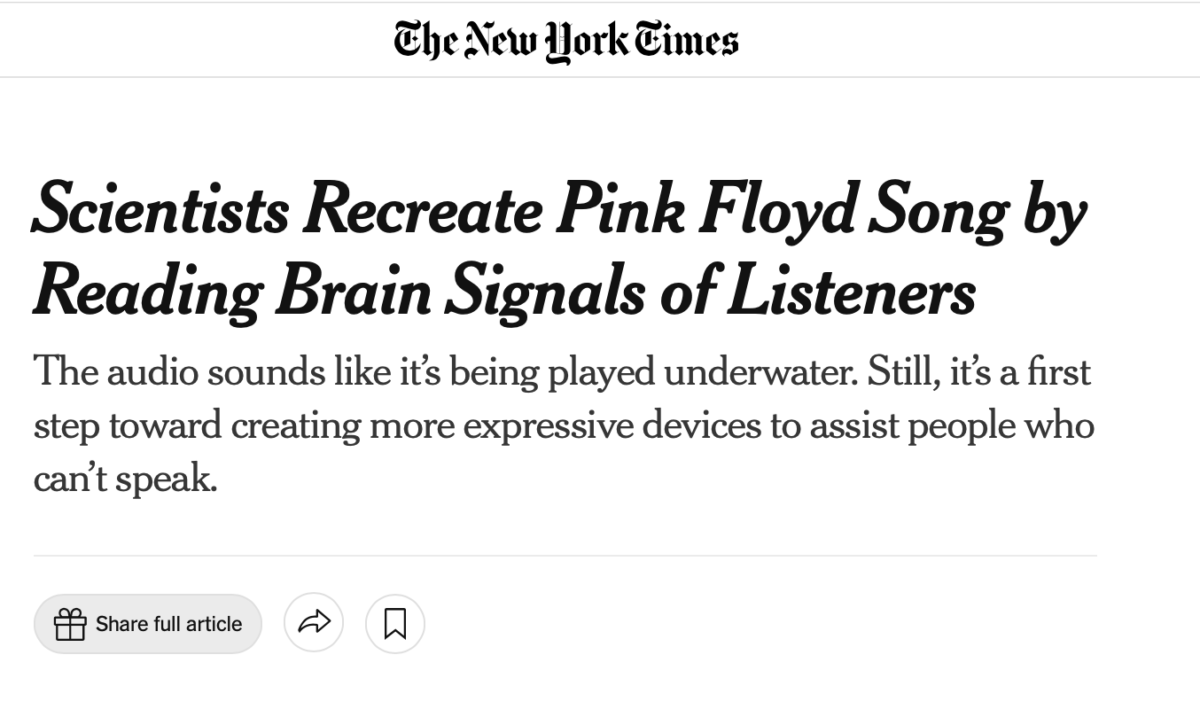Click the gift icon in Share button
1200x725 pixels.
pyautogui.click(x=70, y=624)
